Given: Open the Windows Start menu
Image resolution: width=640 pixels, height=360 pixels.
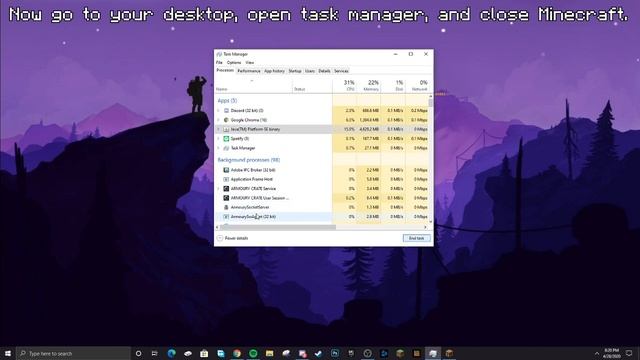Looking at the screenshot, I should click(x=8, y=353).
